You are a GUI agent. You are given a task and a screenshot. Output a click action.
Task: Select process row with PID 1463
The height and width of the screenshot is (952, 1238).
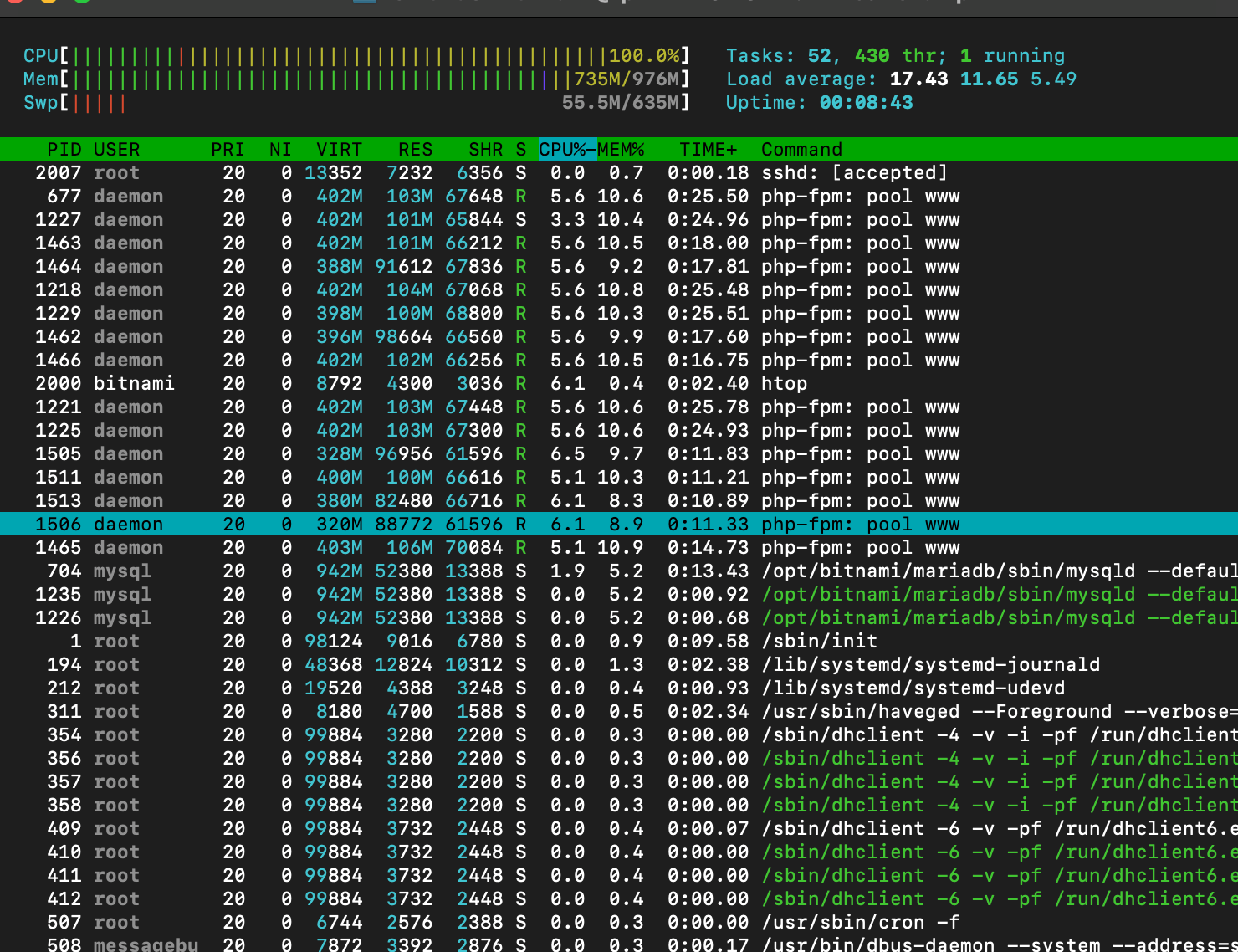(619, 243)
